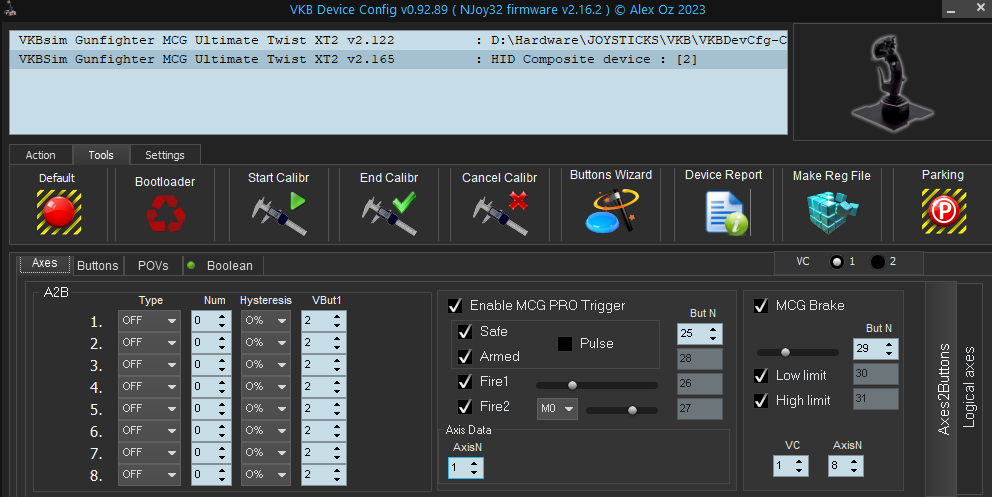Viewport: 992px width, 497px height.
Task: Activate the Parking icon
Action: [x=943, y=211]
